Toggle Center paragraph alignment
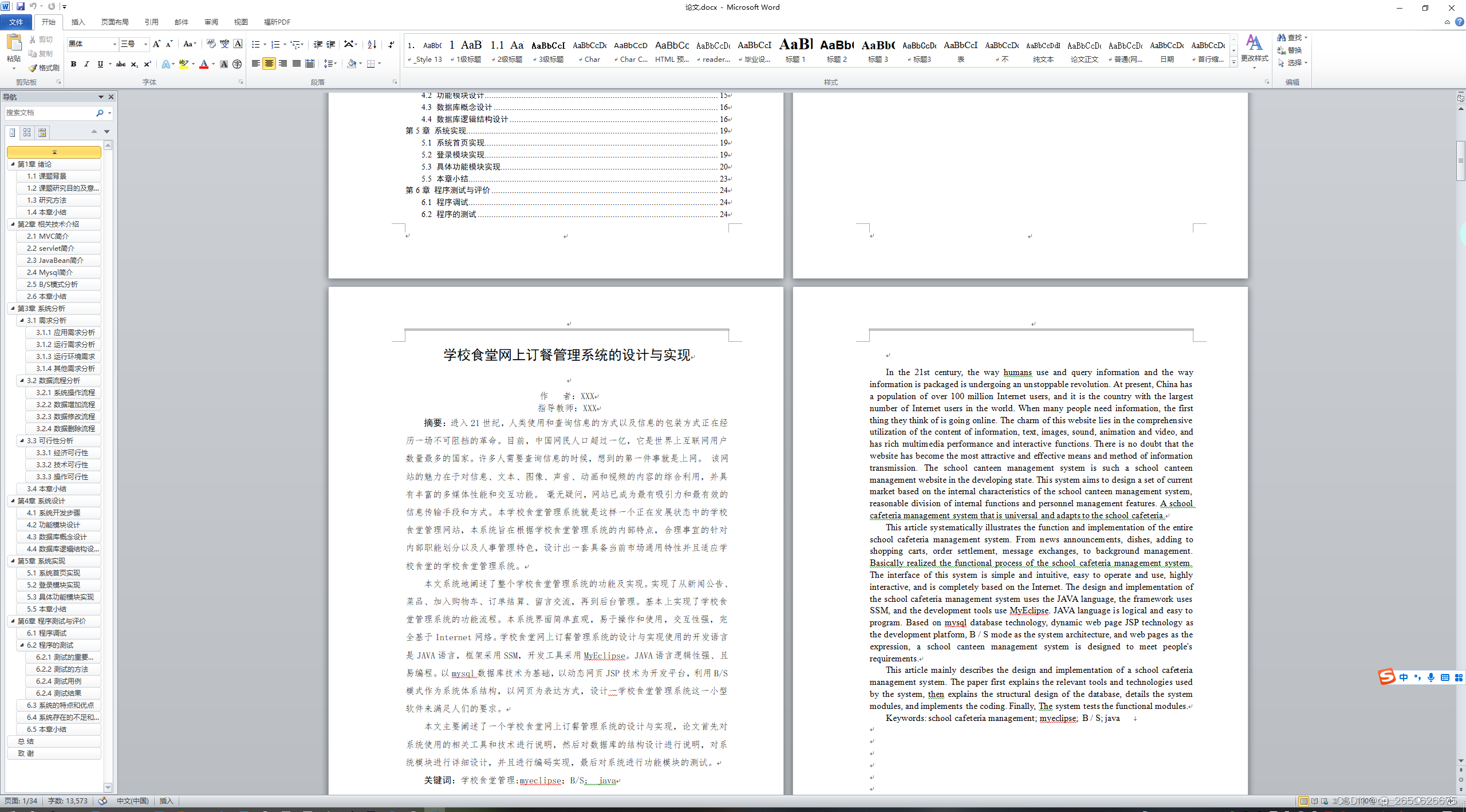The height and width of the screenshot is (812, 1466). [x=269, y=64]
